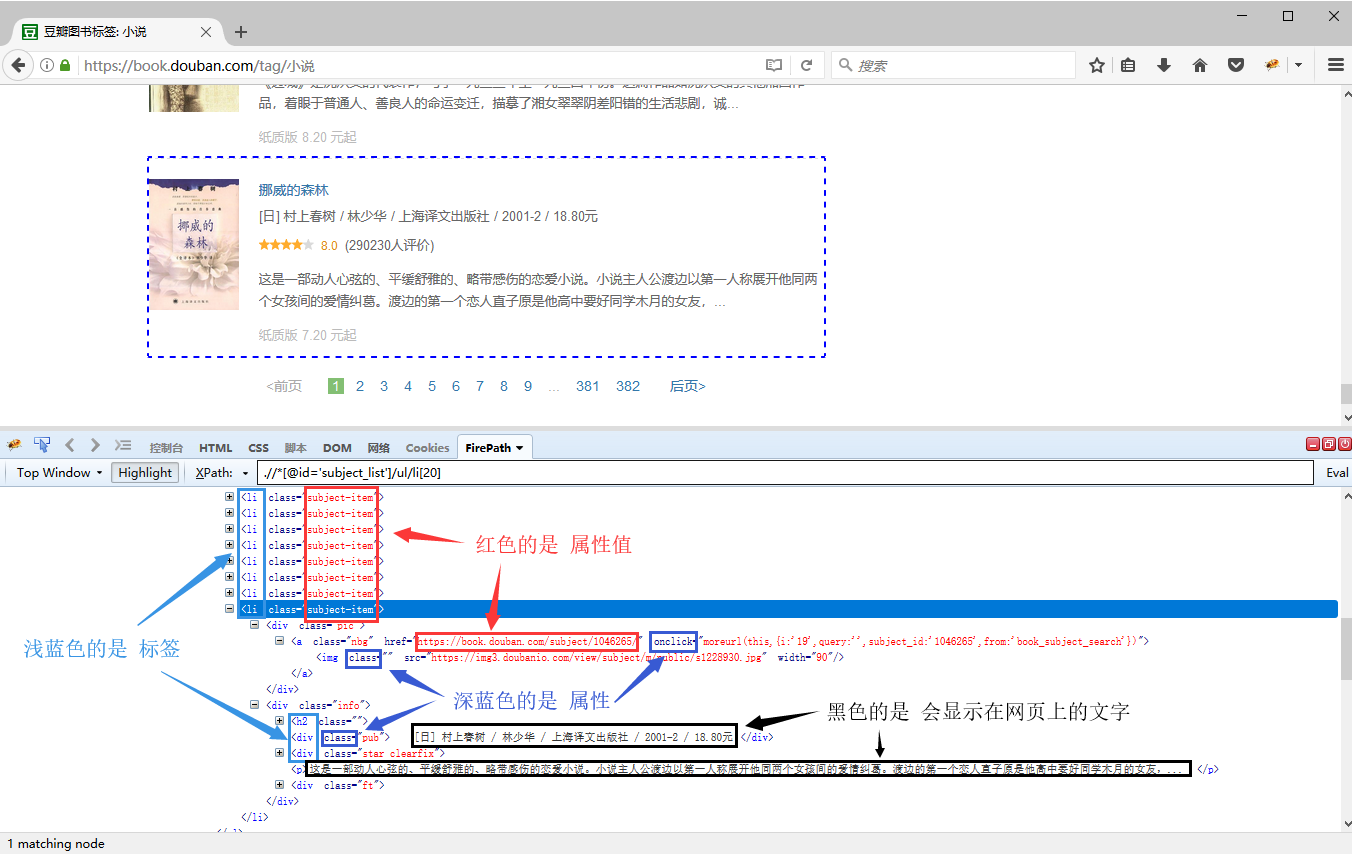The width and height of the screenshot is (1352, 854).
Task: Click the green secure padlock icon
Action: point(66,65)
